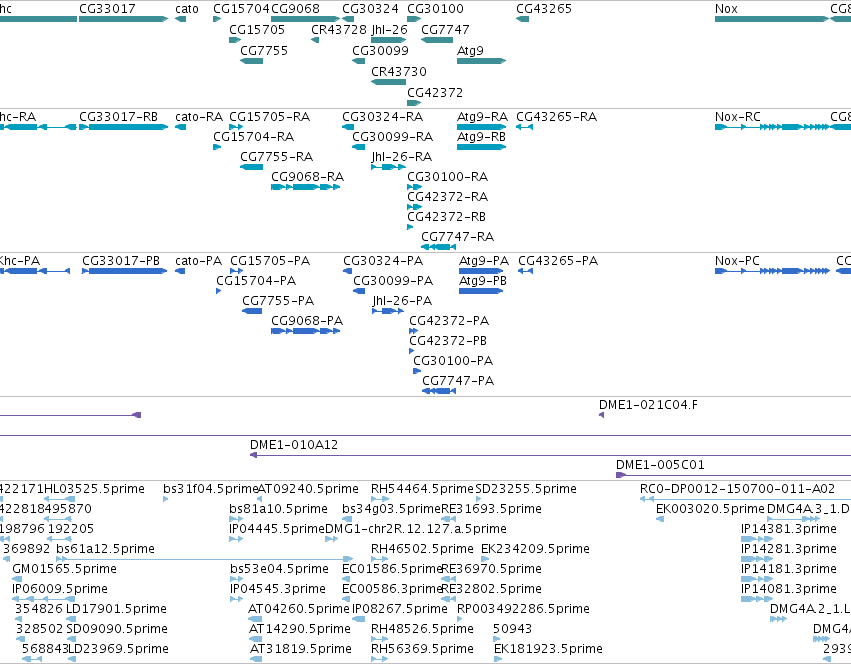Viewport: 851px width, 664px height.
Task: Select EST bs81a10.5prime
Action: 278,509
